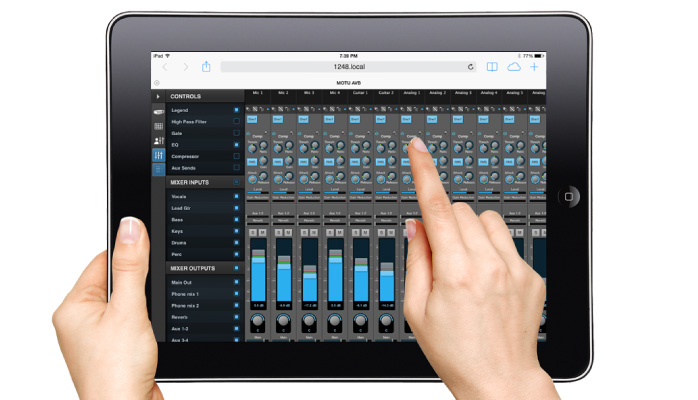Screen dimensions: 698x400
Task: Toggle the Compressor checkbox
Action: (236, 156)
